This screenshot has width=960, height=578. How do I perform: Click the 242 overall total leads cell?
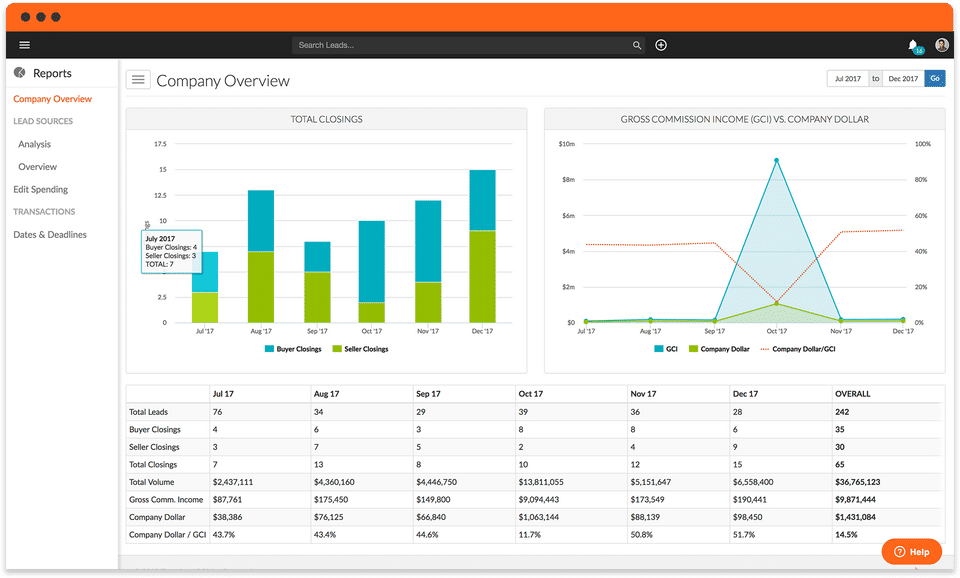(x=842, y=412)
